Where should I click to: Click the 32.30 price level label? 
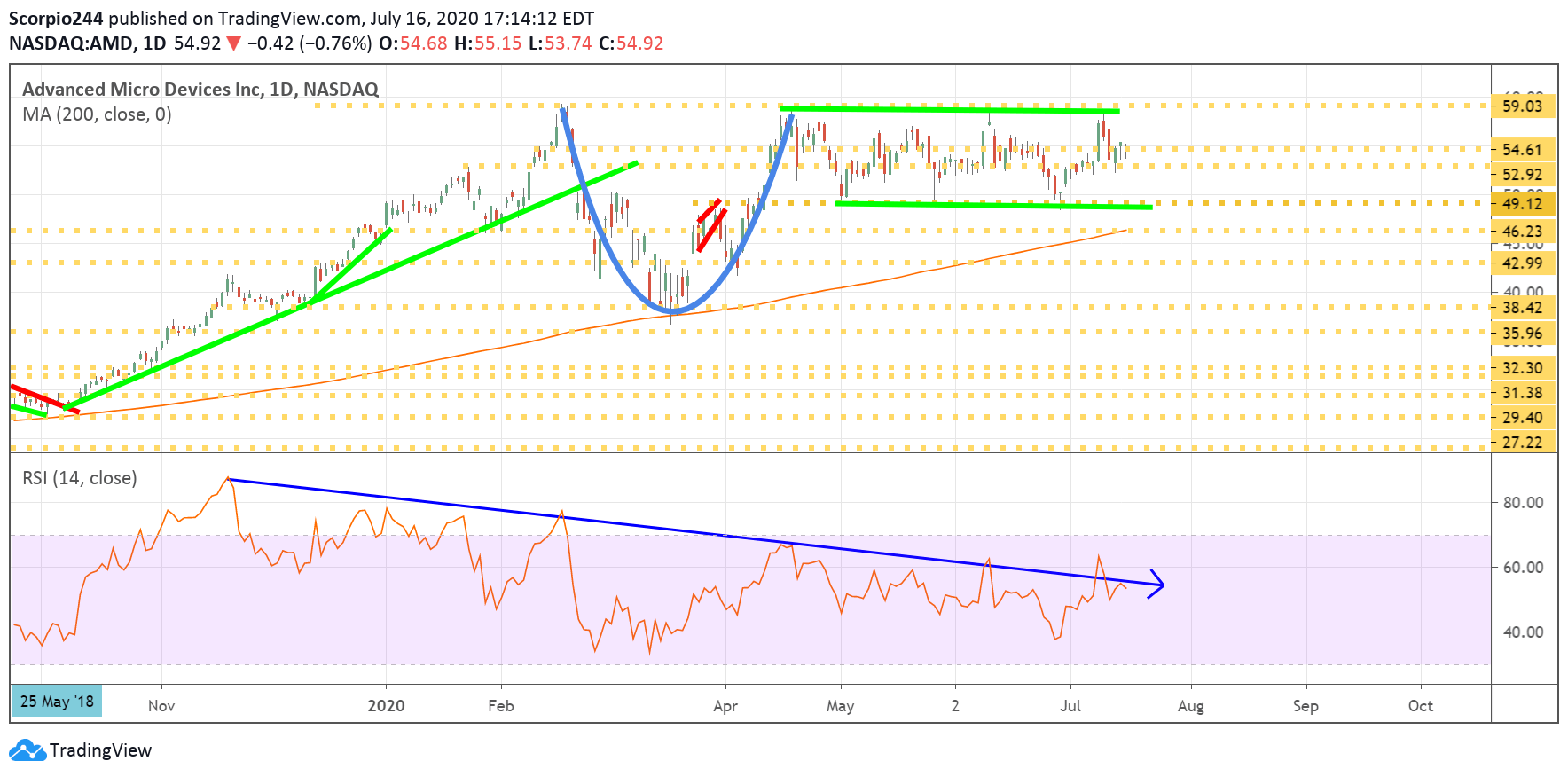pyautogui.click(x=1523, y=368)
